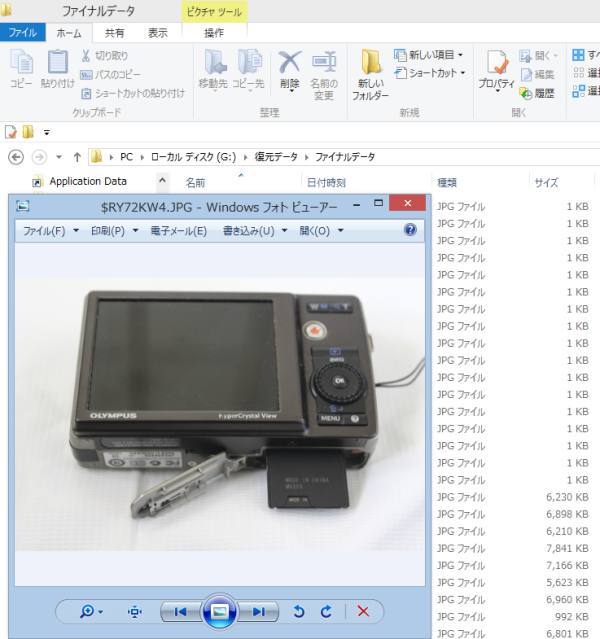Viewport: 600px width, 639px height.
Task: Rotate the photo counterclockwise
Action: pos(298,611)
